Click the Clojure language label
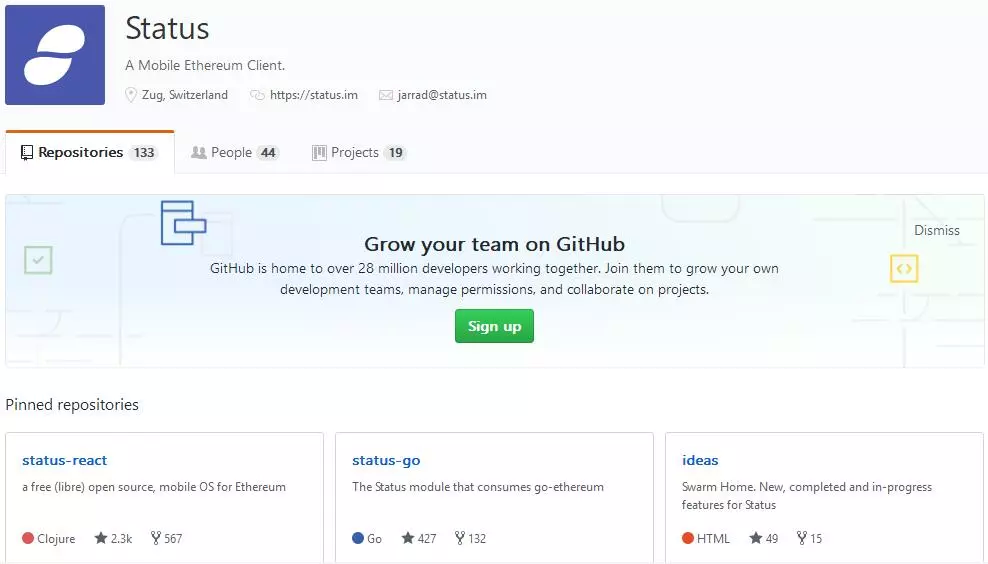988x564 pixels. [x=56, y=539]
